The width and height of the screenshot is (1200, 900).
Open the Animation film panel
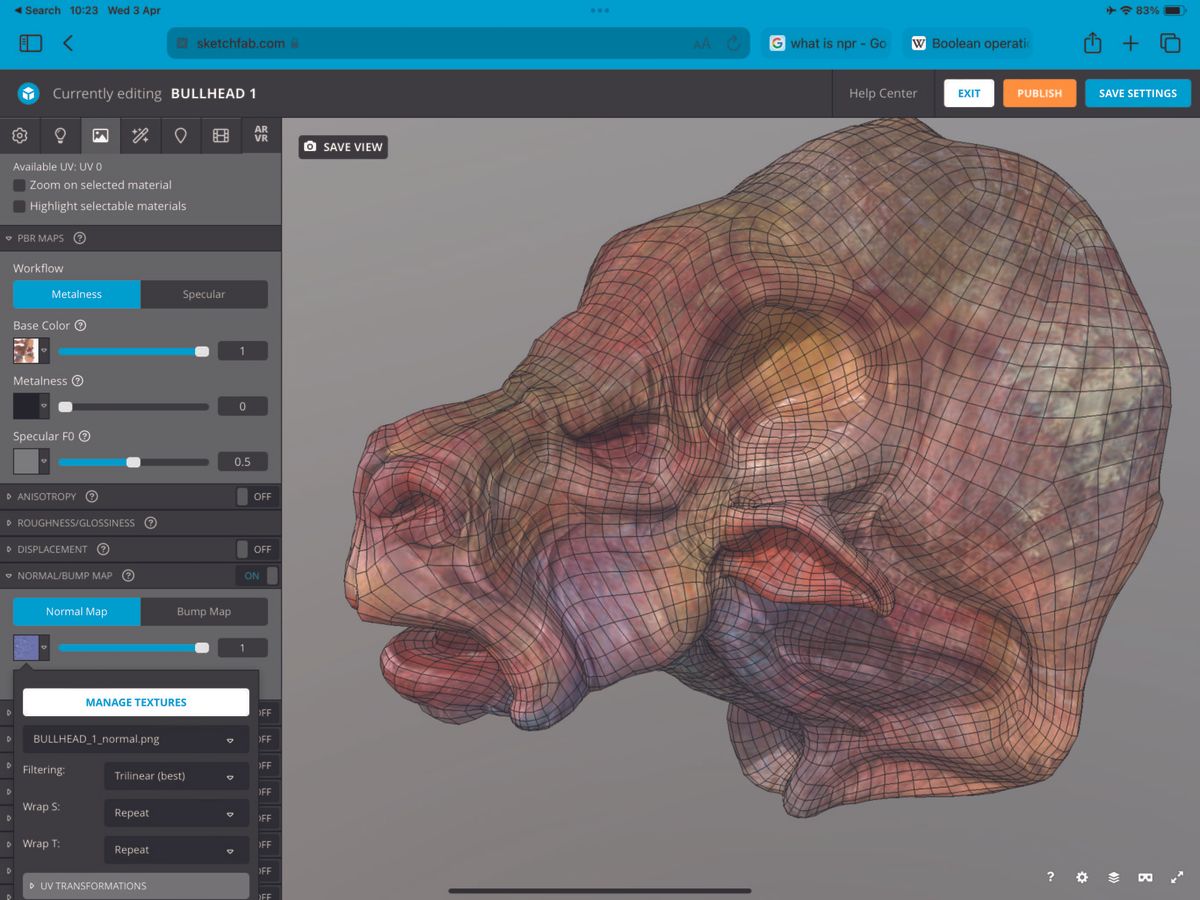tap(221, 135)
